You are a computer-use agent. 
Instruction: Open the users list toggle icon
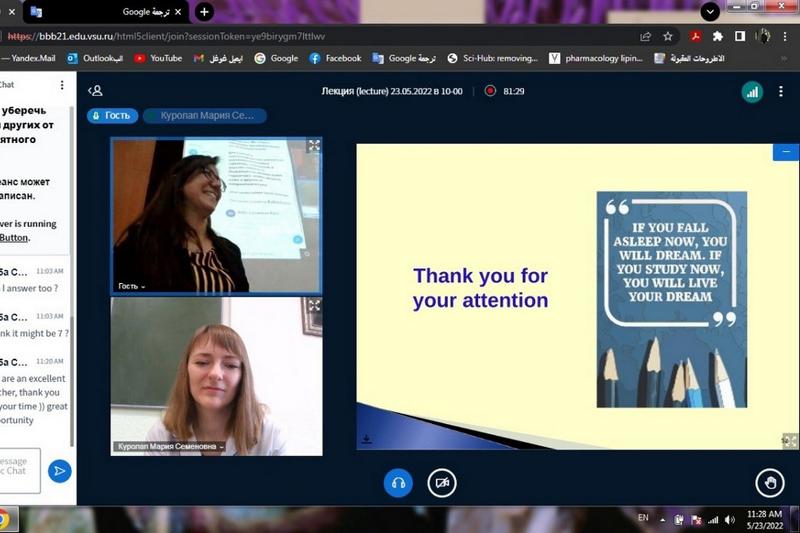click(95, 91)
